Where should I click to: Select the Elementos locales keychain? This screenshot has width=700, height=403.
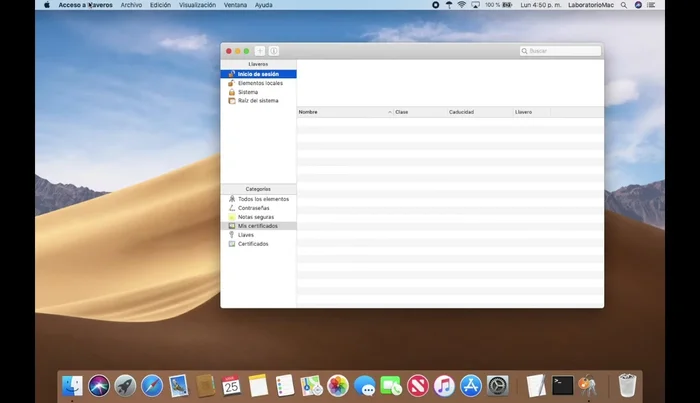260,83
